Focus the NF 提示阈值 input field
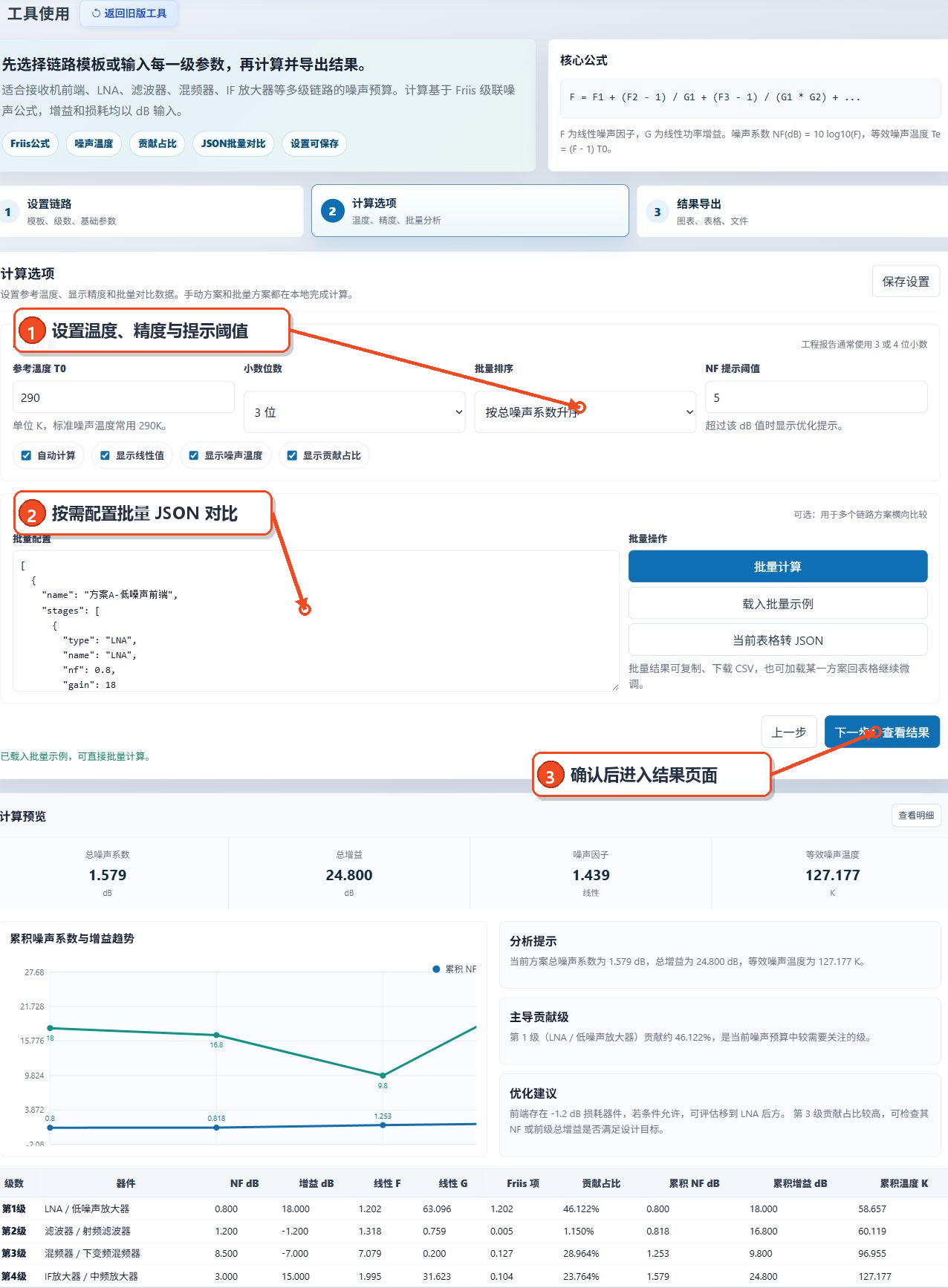The image size is (948, 1288). (816, 397)
